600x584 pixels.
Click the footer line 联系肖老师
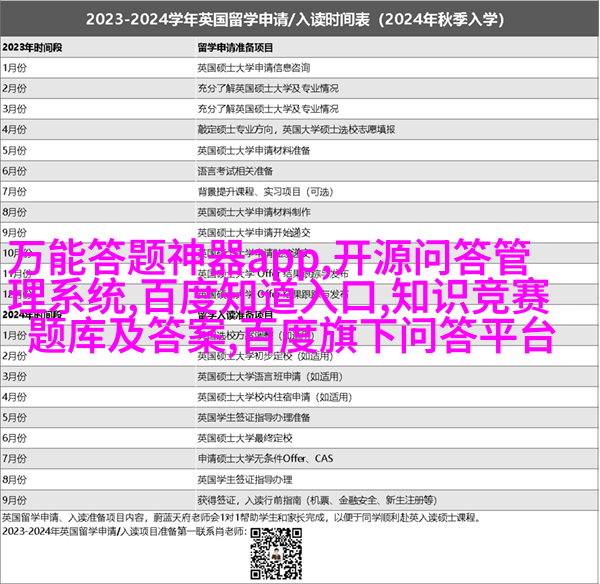pos(124,532)
